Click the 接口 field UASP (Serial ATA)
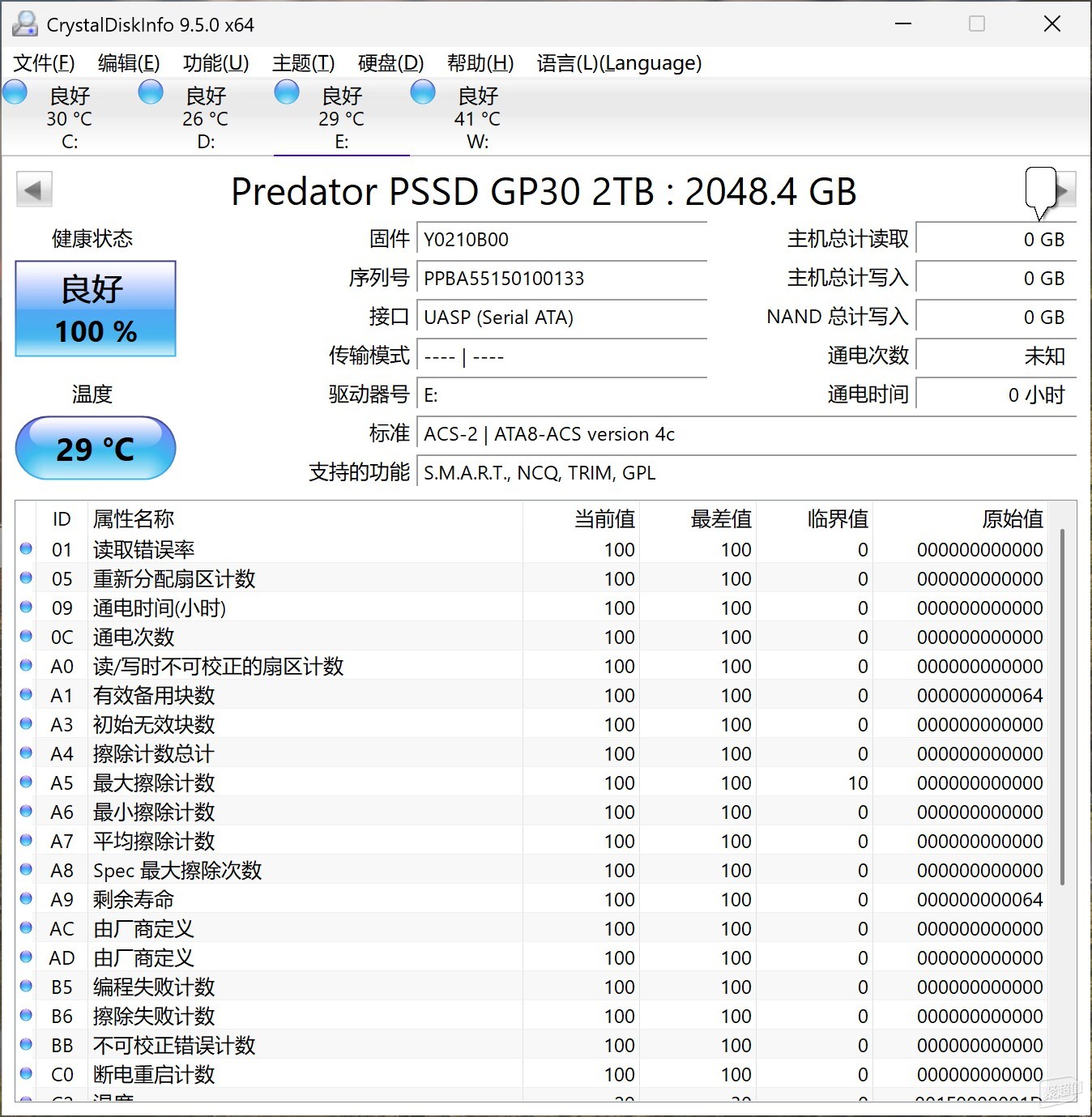Image resolution: width=1092 pixels, height=1117 pixels. pyautogui.click(x=562, y=318)
